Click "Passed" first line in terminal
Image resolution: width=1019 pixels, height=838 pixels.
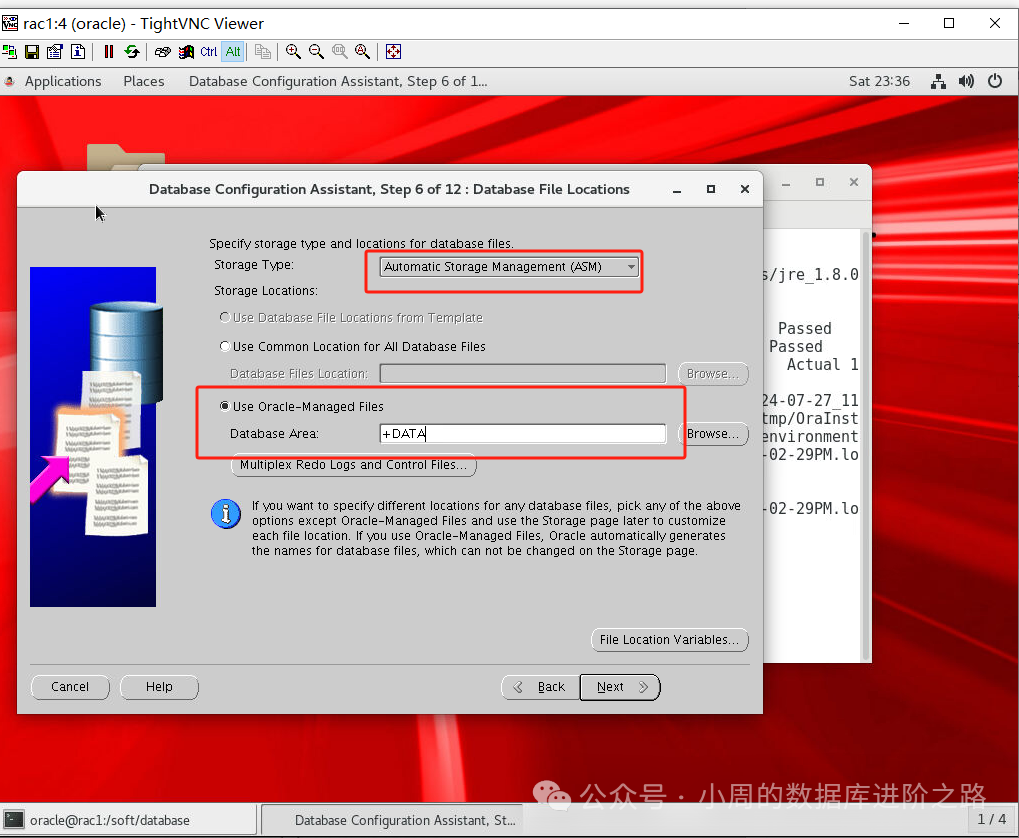point(805,328)
